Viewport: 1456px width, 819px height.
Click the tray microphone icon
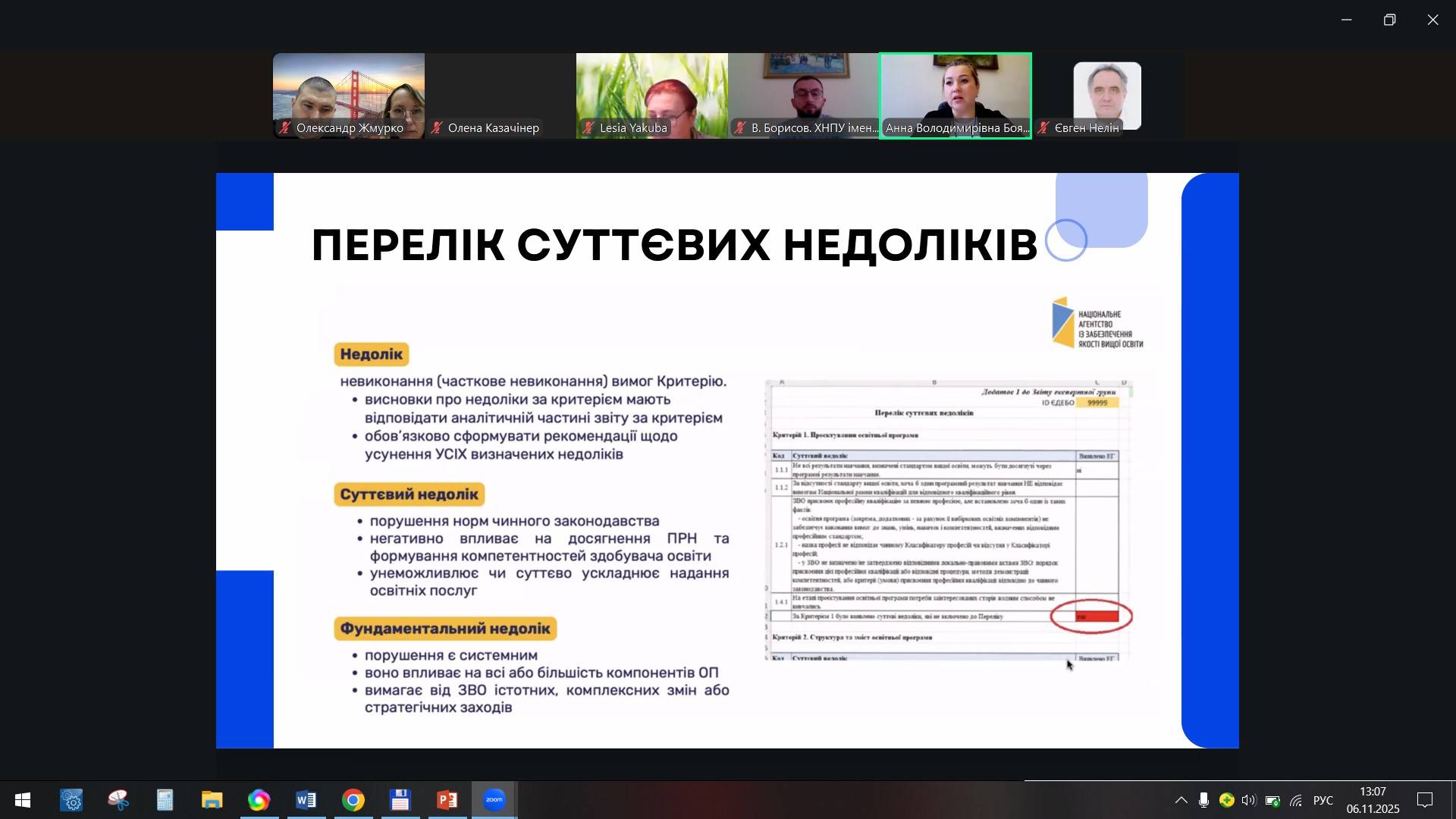point(1203,801)
